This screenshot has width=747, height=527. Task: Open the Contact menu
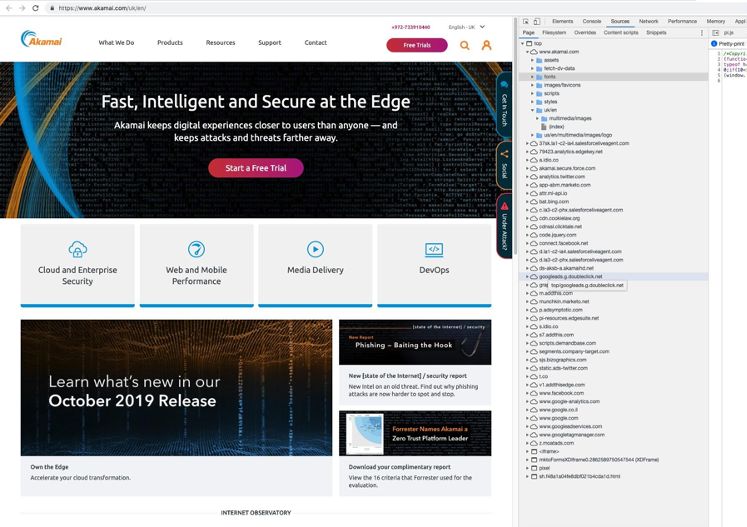(x=315, y=43)
